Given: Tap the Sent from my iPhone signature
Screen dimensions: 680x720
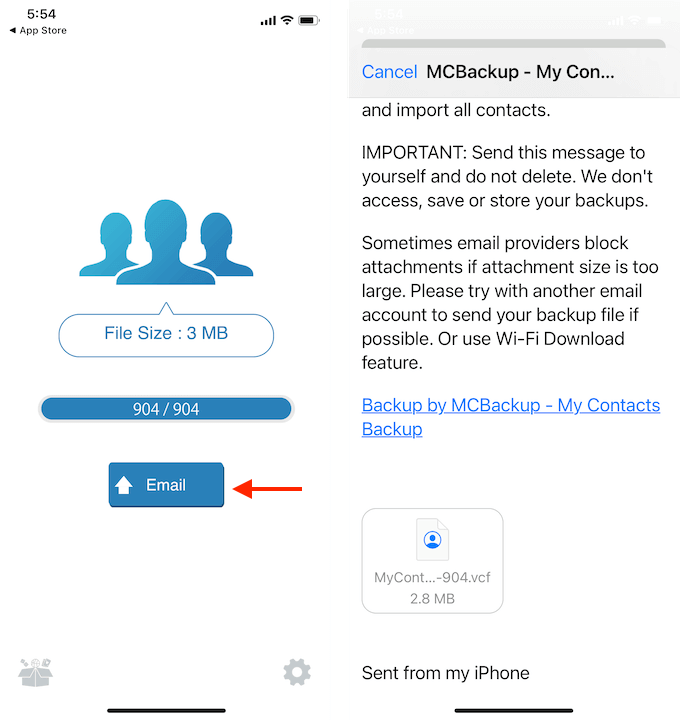Looking at the screenshot, I should [445, 673].
